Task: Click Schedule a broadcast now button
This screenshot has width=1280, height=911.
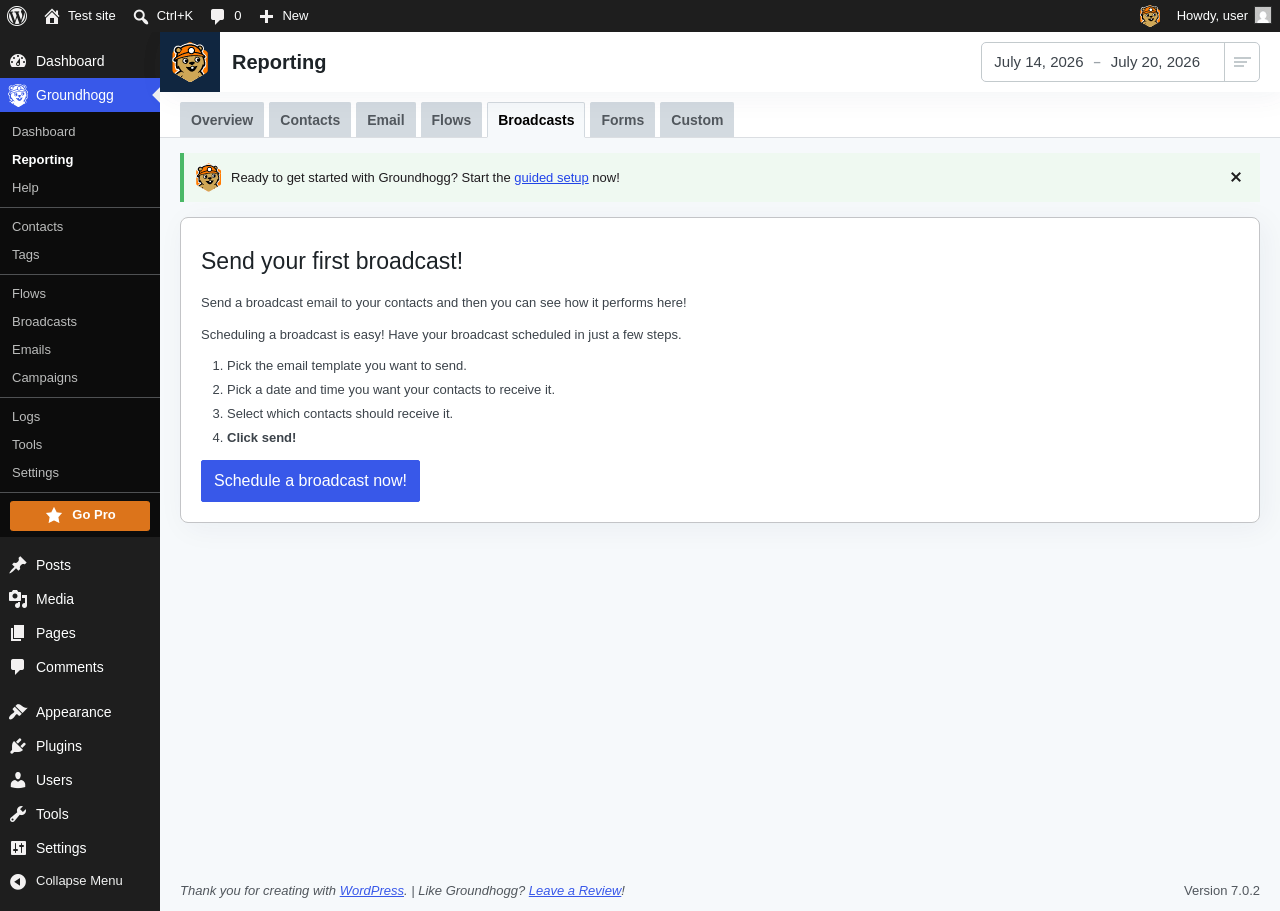Action: tap(310, 481)
